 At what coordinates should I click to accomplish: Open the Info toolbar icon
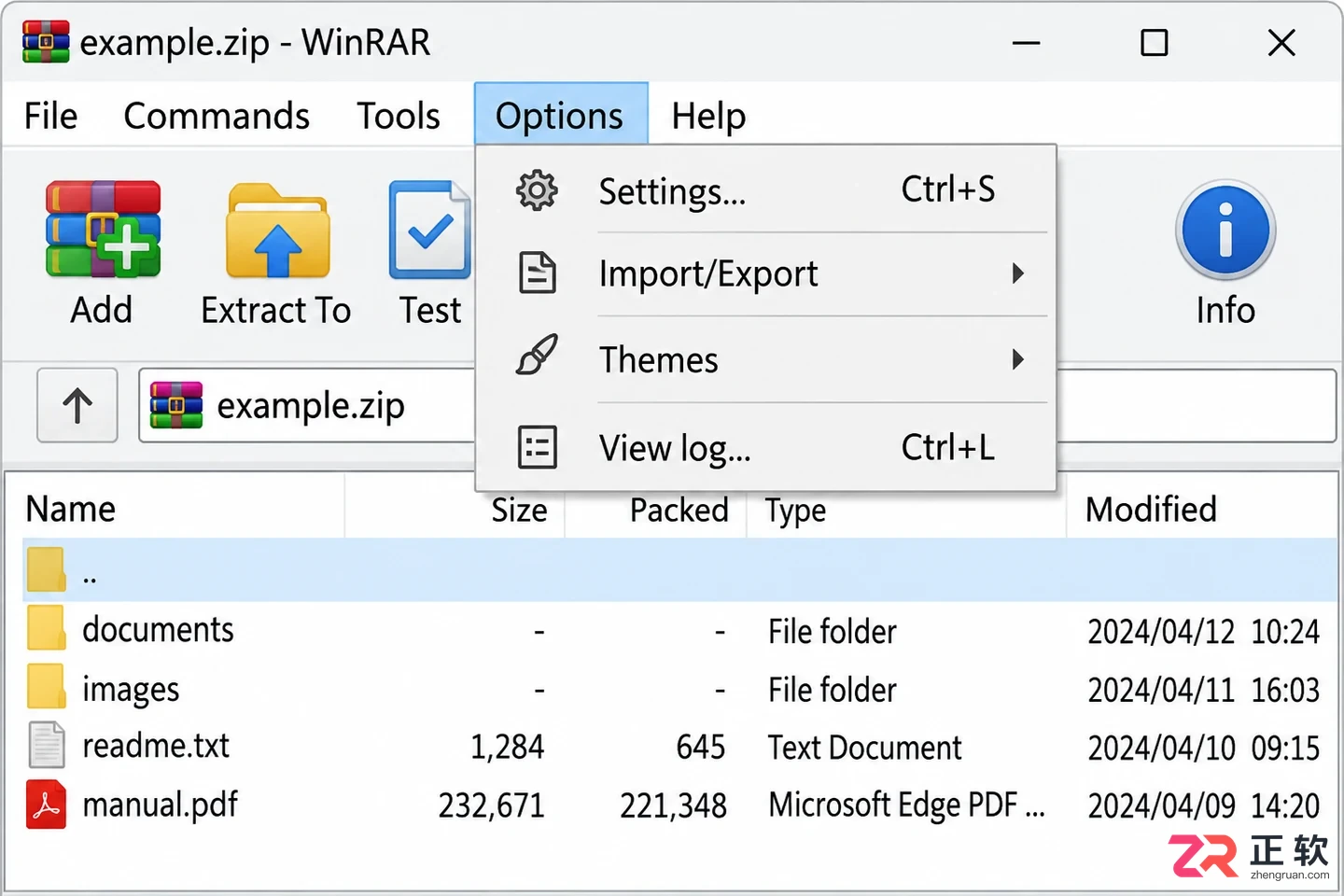(x=1225, y=231)
